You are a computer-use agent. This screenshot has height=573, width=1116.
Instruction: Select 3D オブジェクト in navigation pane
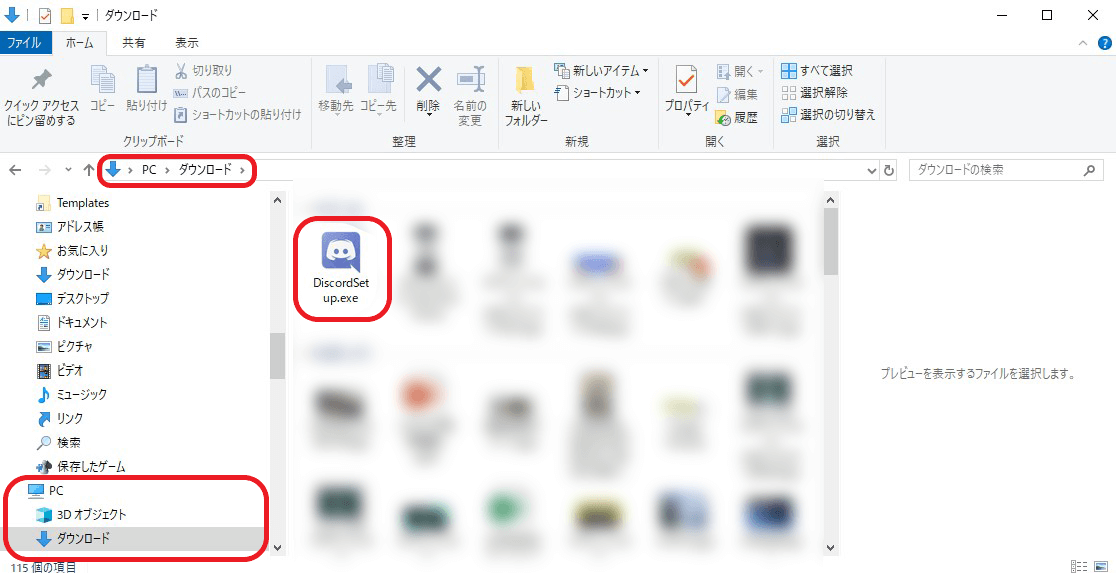click(x=81, y=514)
